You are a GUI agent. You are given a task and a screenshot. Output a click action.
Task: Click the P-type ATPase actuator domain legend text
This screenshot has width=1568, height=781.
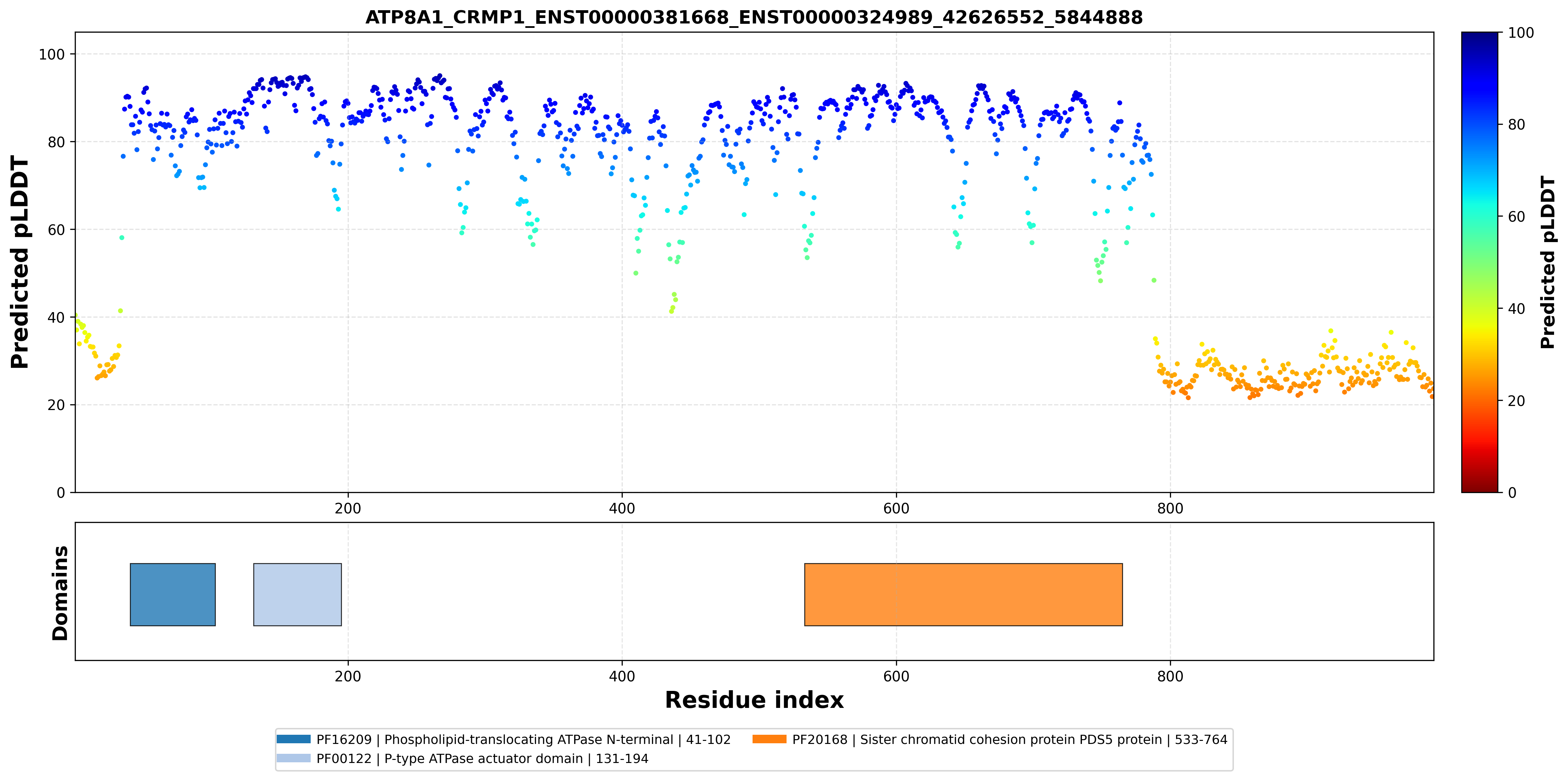click(x=483, y=759)
